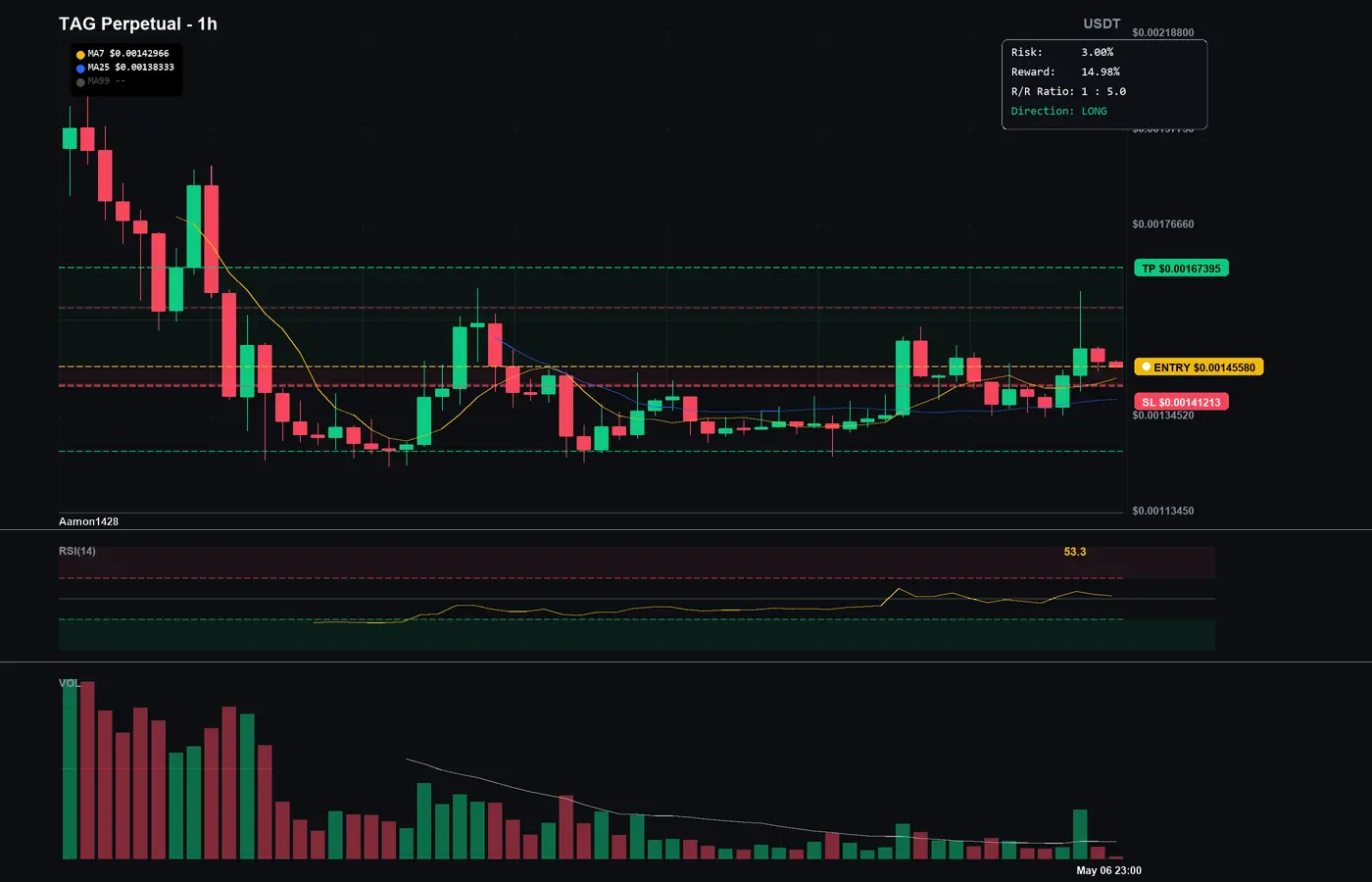Screen dimensions: 1372x882
Task: Click the $0.00113450 price axis label
Action: click(1163, 511)
